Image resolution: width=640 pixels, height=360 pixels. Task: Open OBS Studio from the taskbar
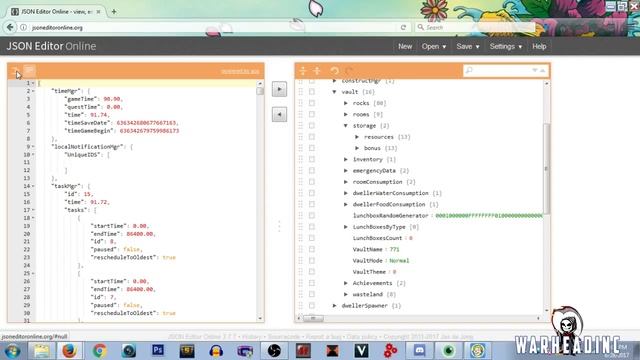[x=274, y=350]
